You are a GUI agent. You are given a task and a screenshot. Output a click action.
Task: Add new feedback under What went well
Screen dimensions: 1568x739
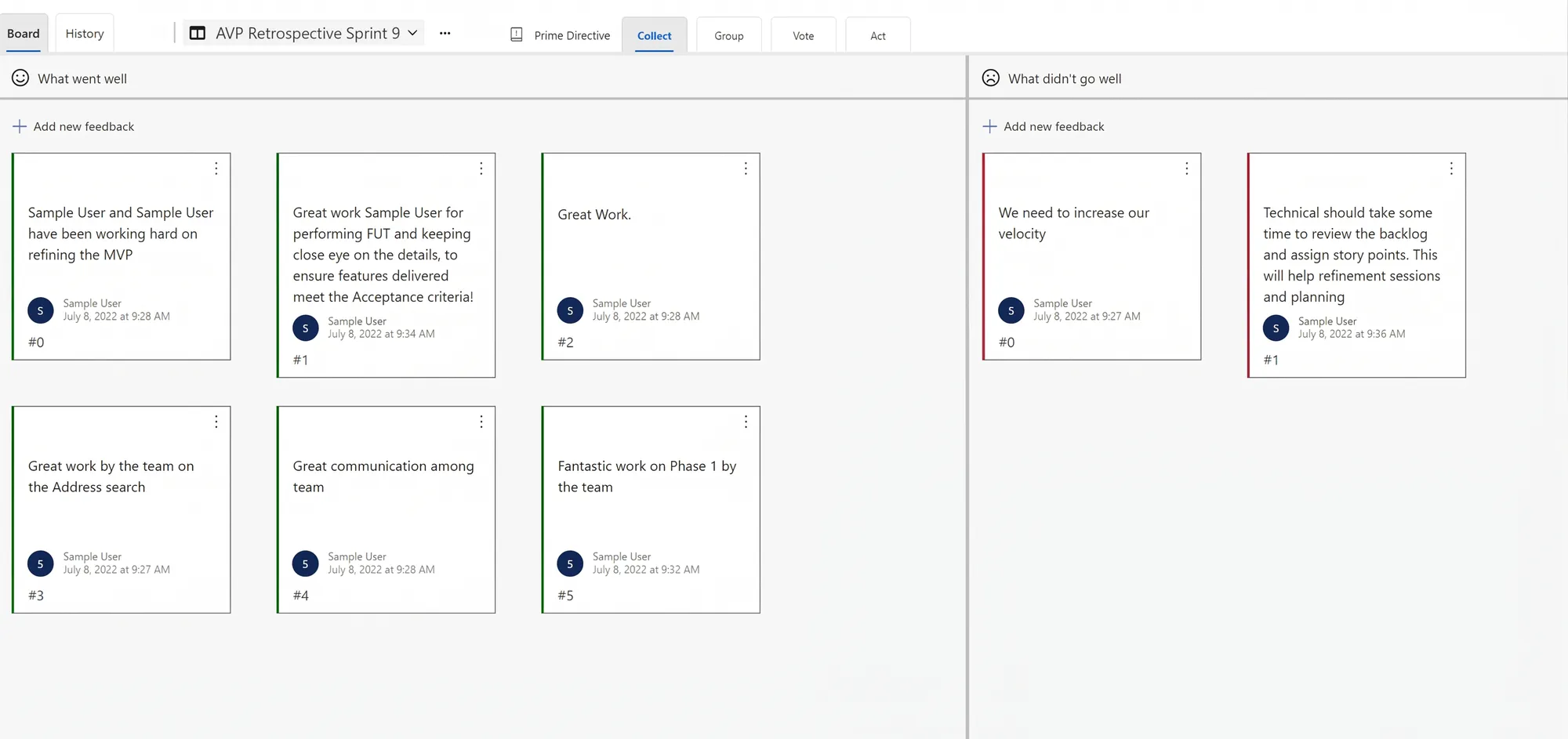tap(74, 126)
